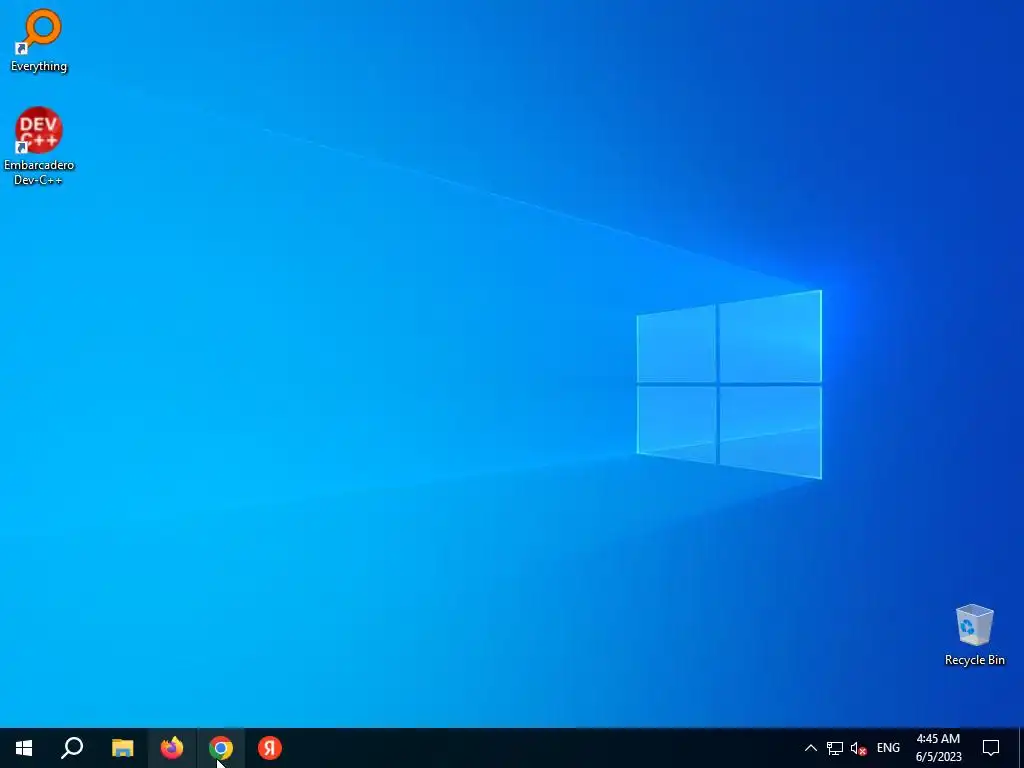Select the Everything desktop shortcut
1024x768 pixels.
(39, 40)
